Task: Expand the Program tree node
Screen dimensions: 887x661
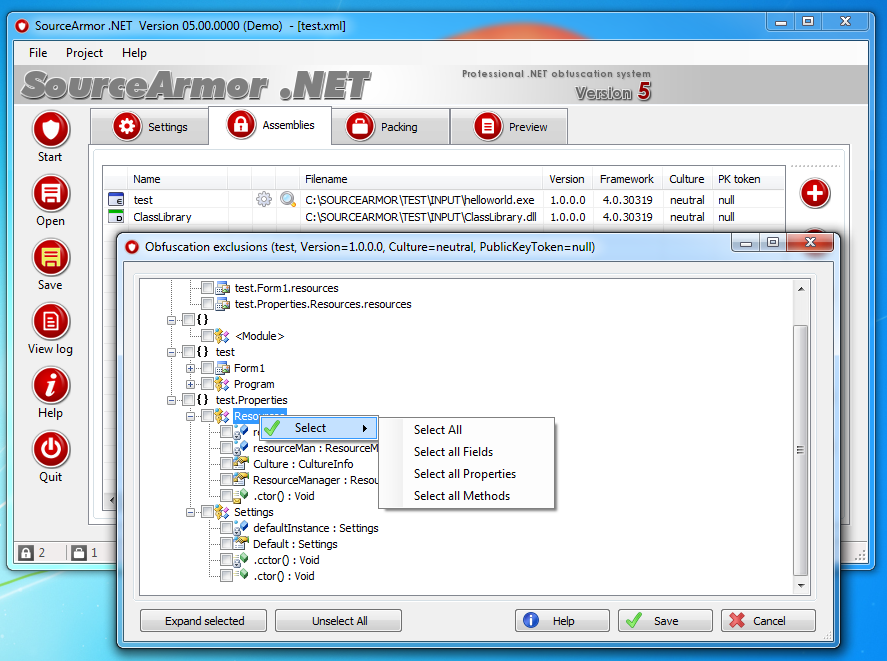Action: click(191, 384)
